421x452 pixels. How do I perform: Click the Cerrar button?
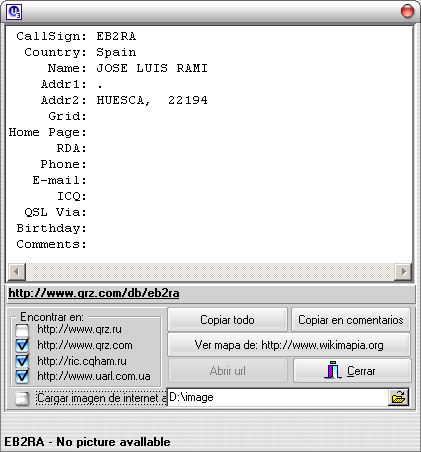point(352,371)
